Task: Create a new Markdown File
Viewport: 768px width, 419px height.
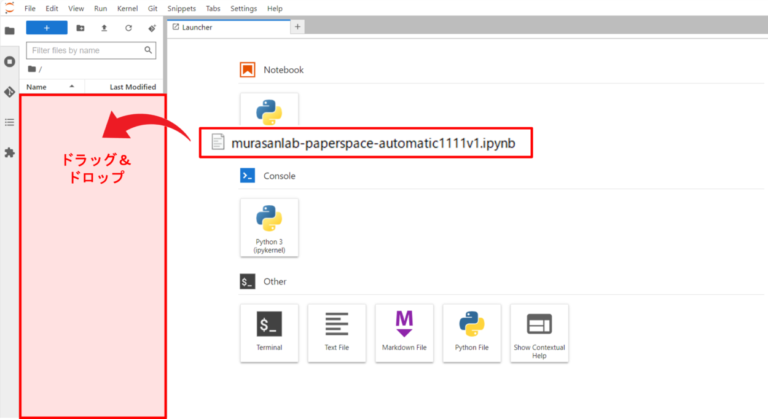Action: [x=404, y=332]
